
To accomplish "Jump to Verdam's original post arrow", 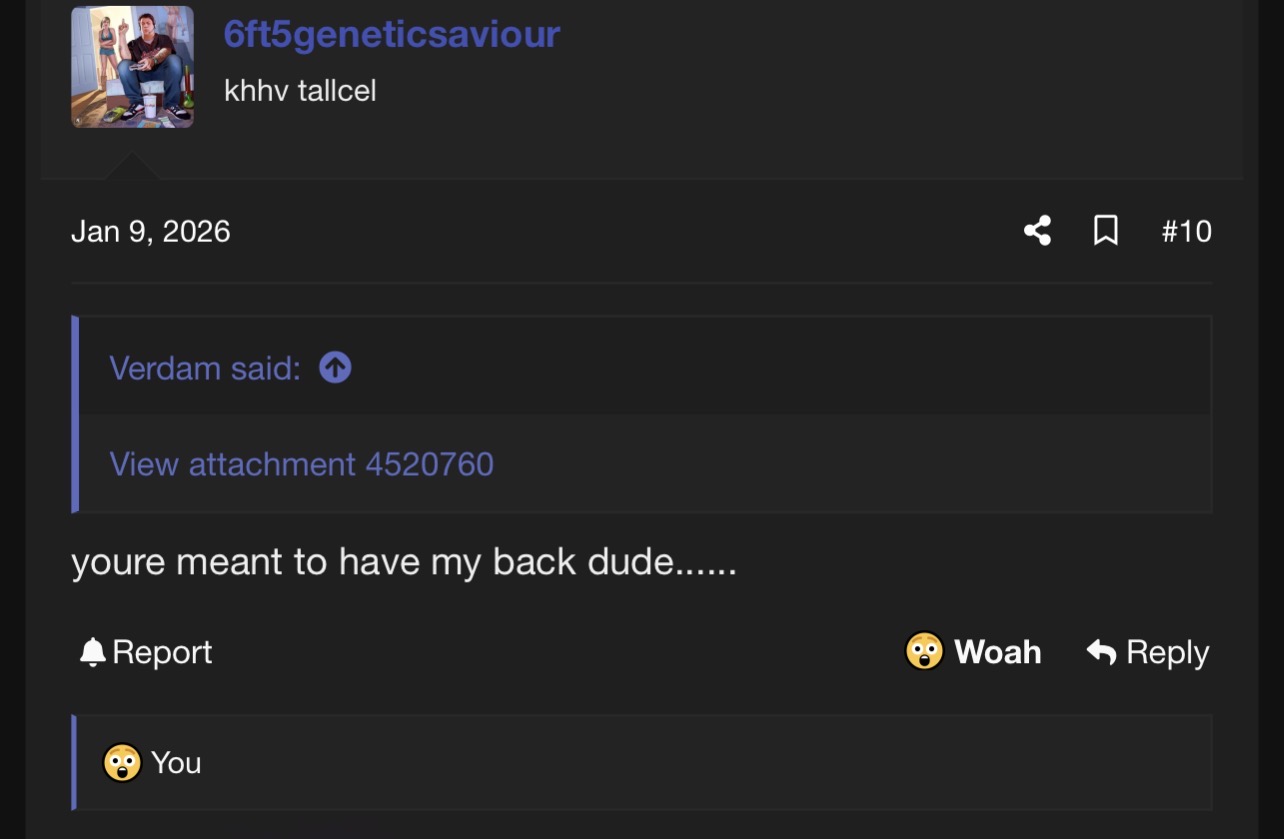I will pyautogui.click(x=335, y=368).
